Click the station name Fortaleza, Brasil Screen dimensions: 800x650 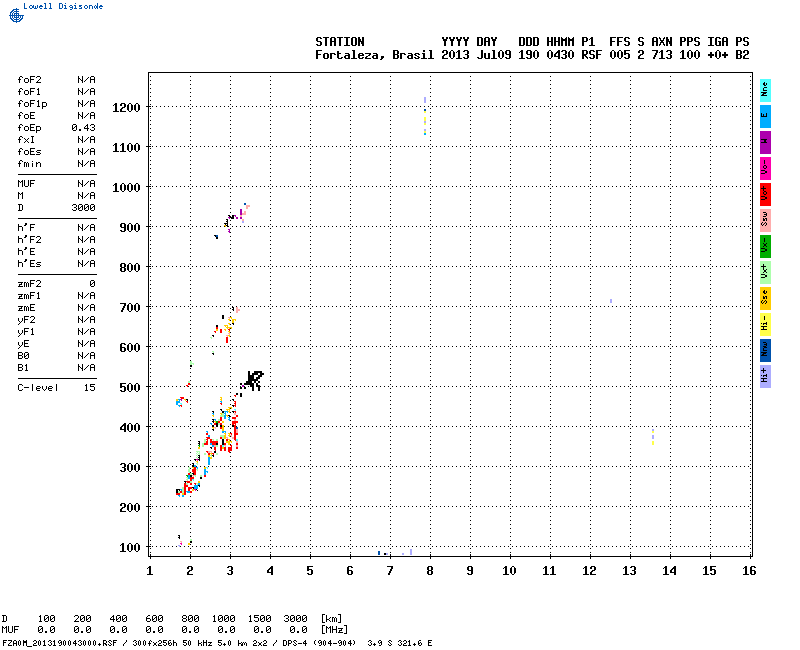[374, 55]
